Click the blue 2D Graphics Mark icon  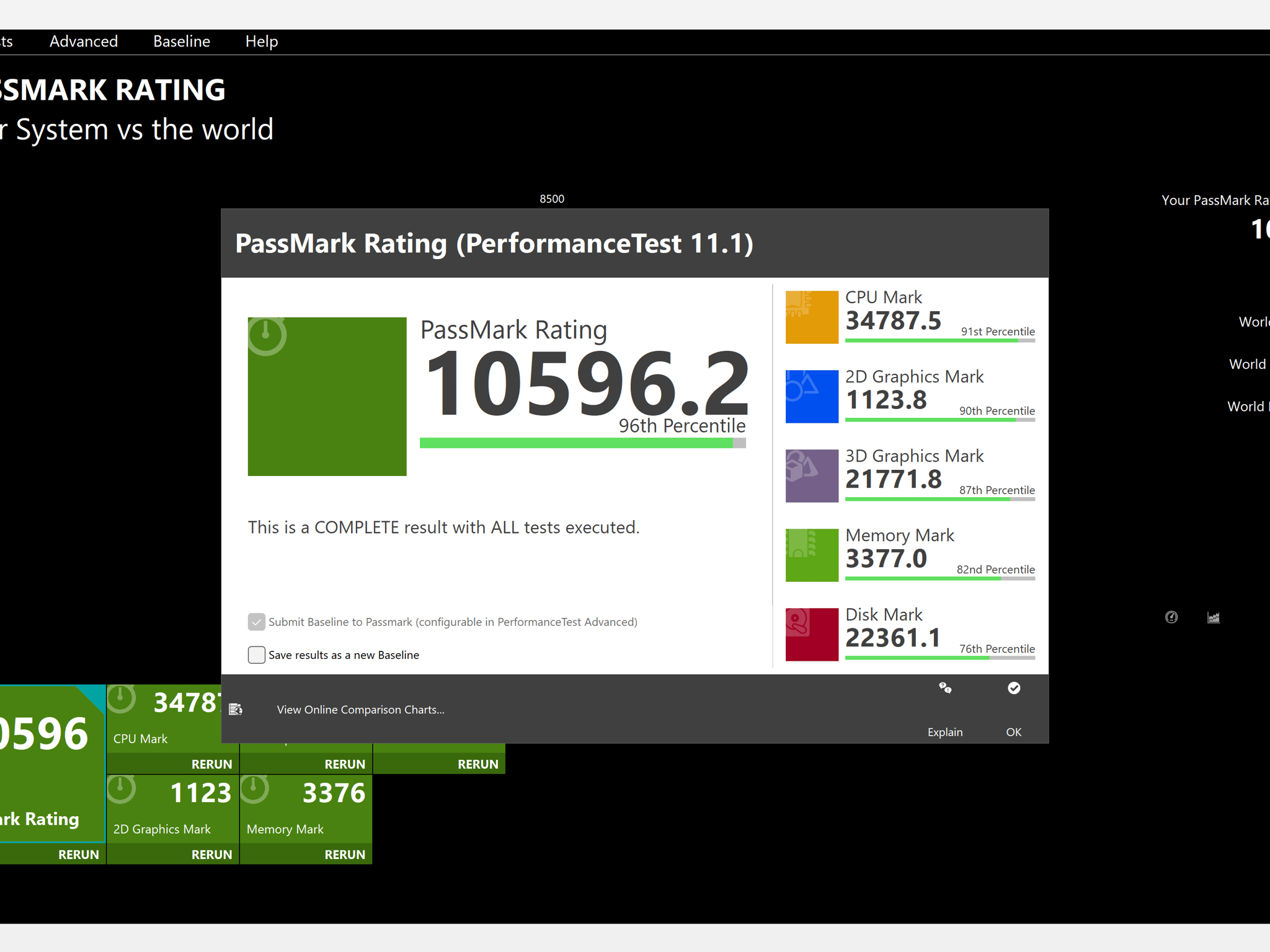[x=812, y=396]
